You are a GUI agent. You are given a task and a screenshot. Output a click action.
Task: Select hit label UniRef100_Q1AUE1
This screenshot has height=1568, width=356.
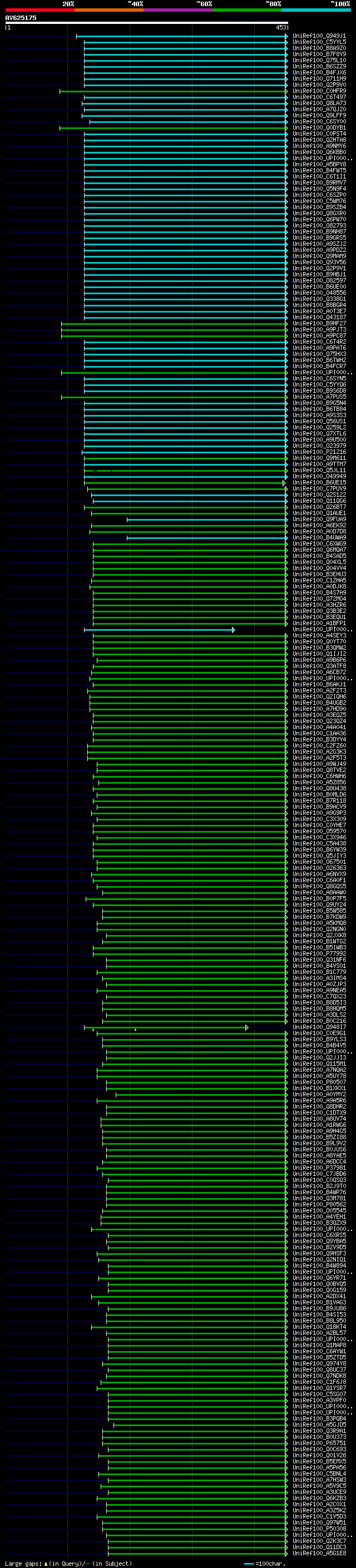tap(319, 513)
